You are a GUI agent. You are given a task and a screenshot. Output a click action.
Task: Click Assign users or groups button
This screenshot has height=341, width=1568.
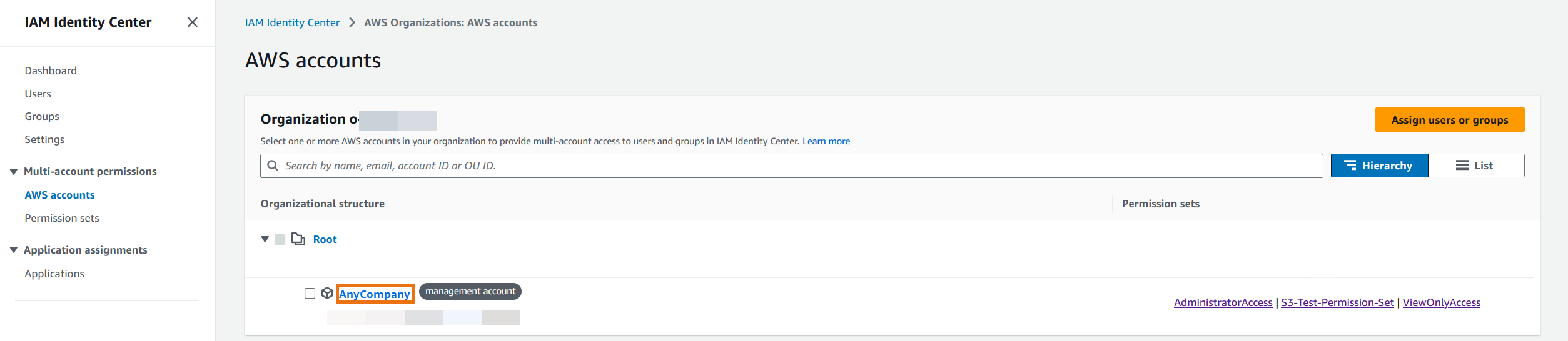click(x=1449, y=120)
